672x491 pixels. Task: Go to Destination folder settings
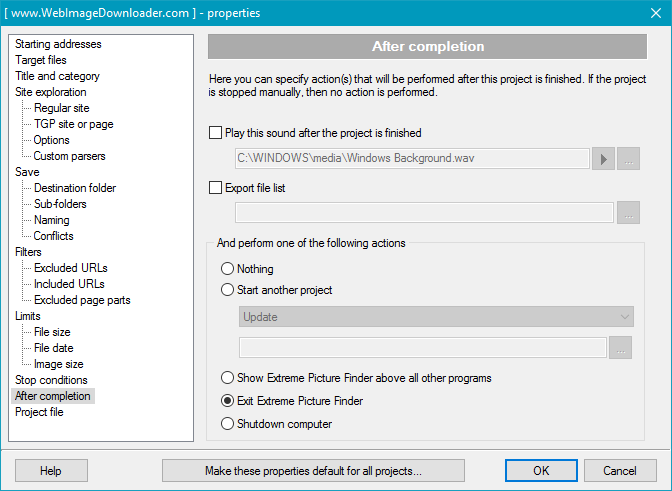(75, 188)
